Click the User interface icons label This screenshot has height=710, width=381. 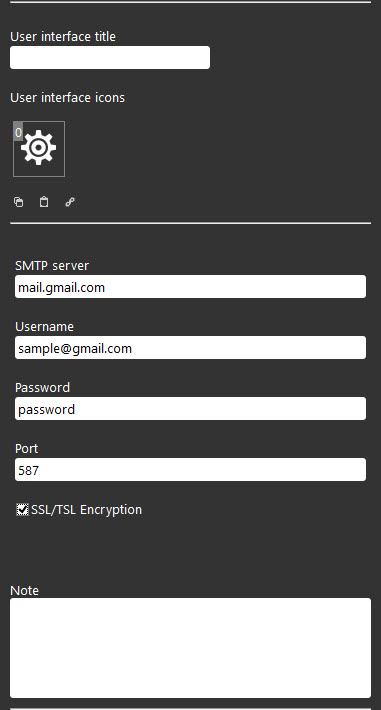coord(68,98)
